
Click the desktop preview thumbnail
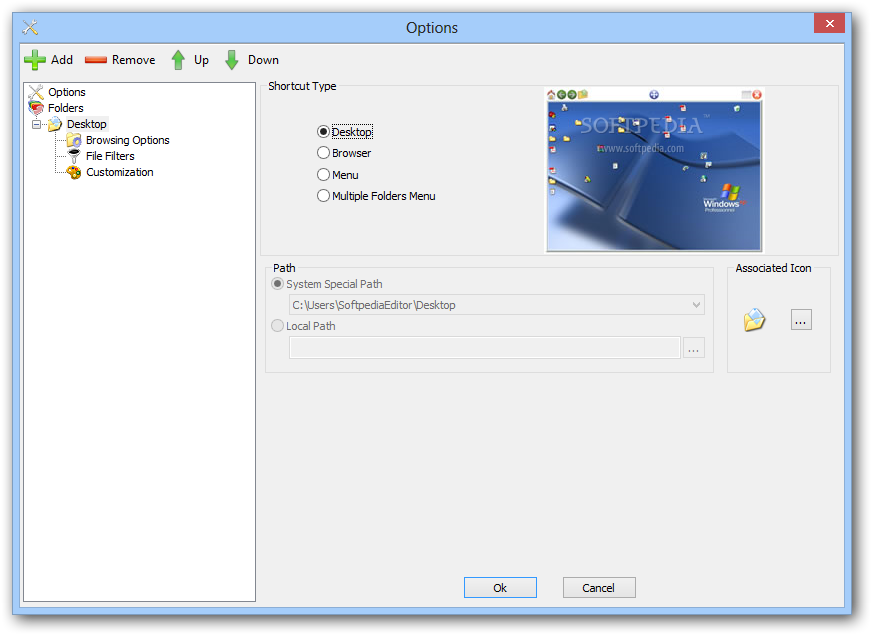pos(654,170)
